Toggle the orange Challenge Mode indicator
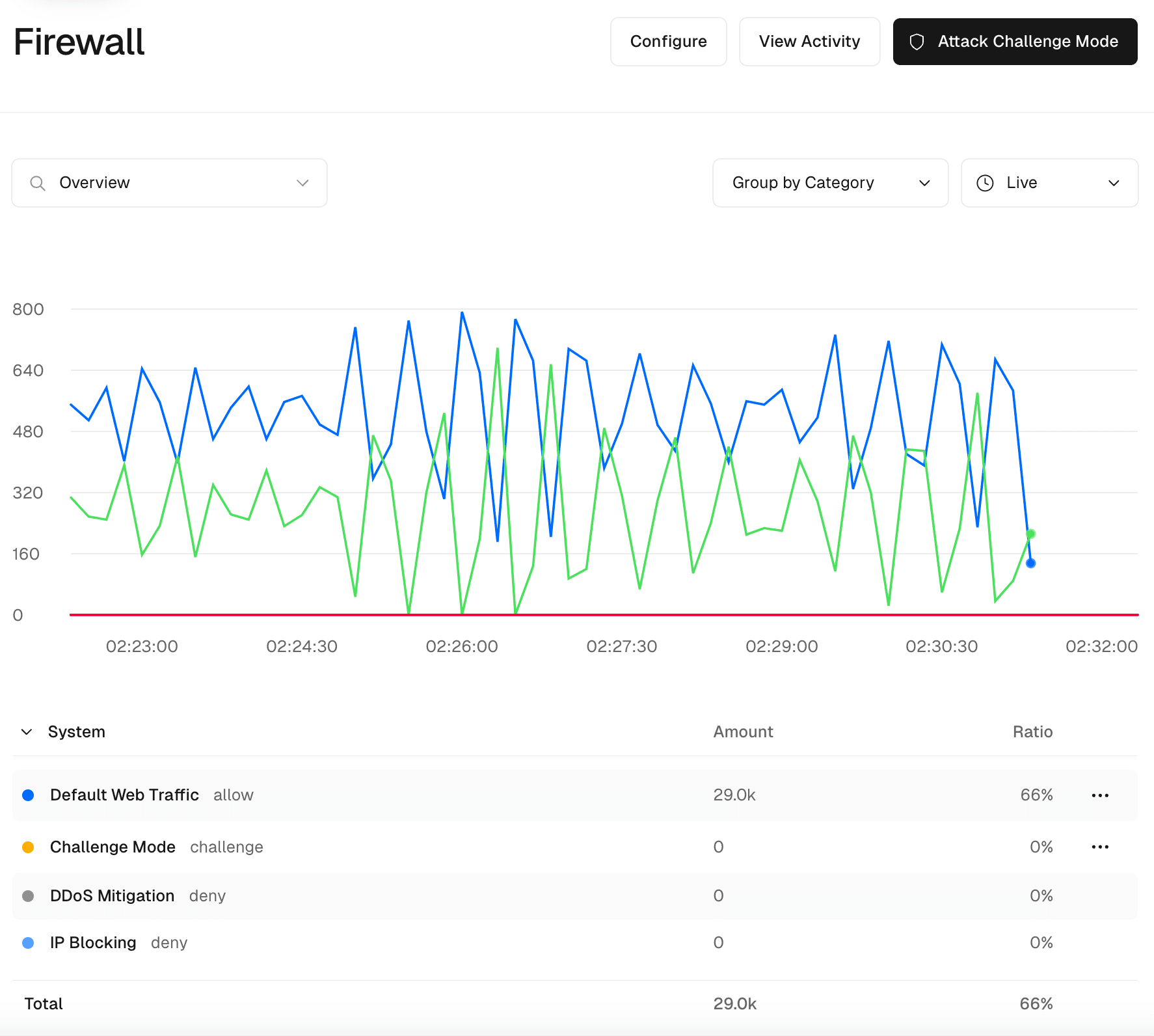Image resolution: width=1154 pixels, height=1036 pixels. click(28, 847)
